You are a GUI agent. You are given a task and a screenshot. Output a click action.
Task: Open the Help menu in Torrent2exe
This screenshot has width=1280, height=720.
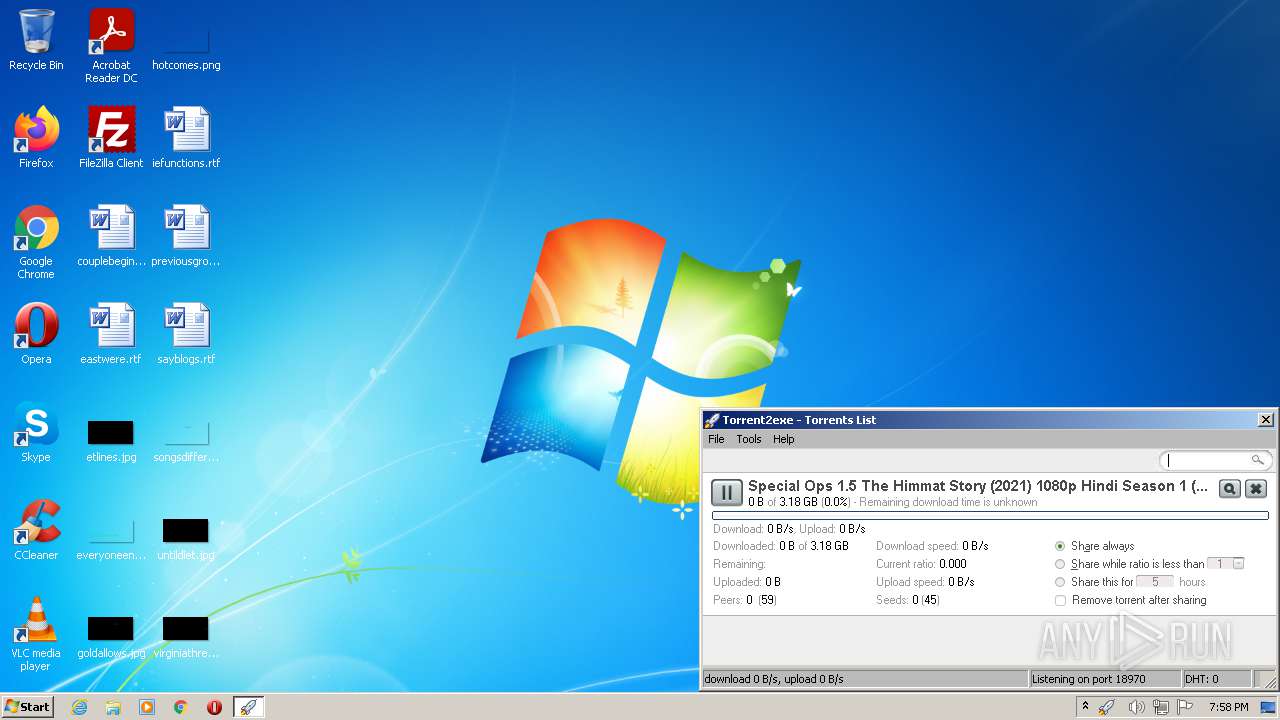(784, 439)
